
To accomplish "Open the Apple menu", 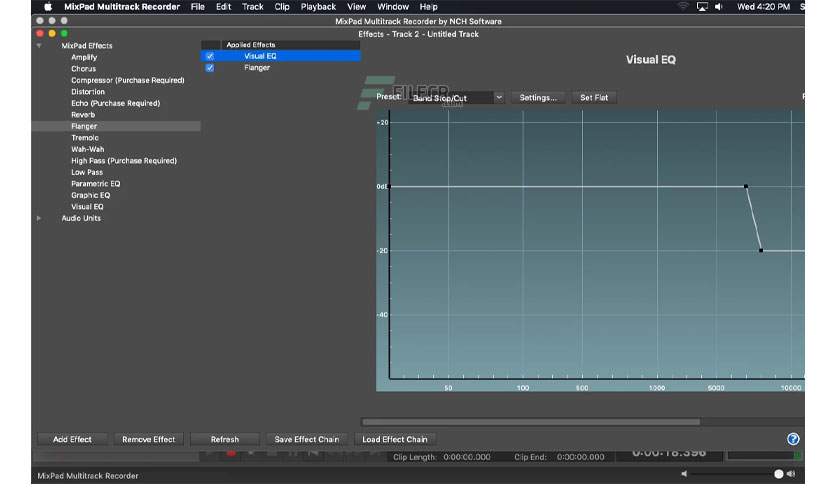I will [48, 7].
